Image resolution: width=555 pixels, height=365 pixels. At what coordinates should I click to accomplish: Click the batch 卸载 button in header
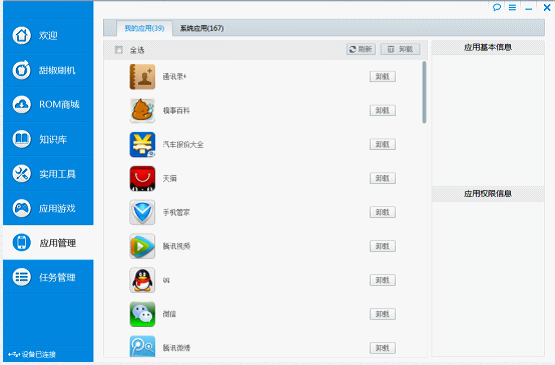400,49
